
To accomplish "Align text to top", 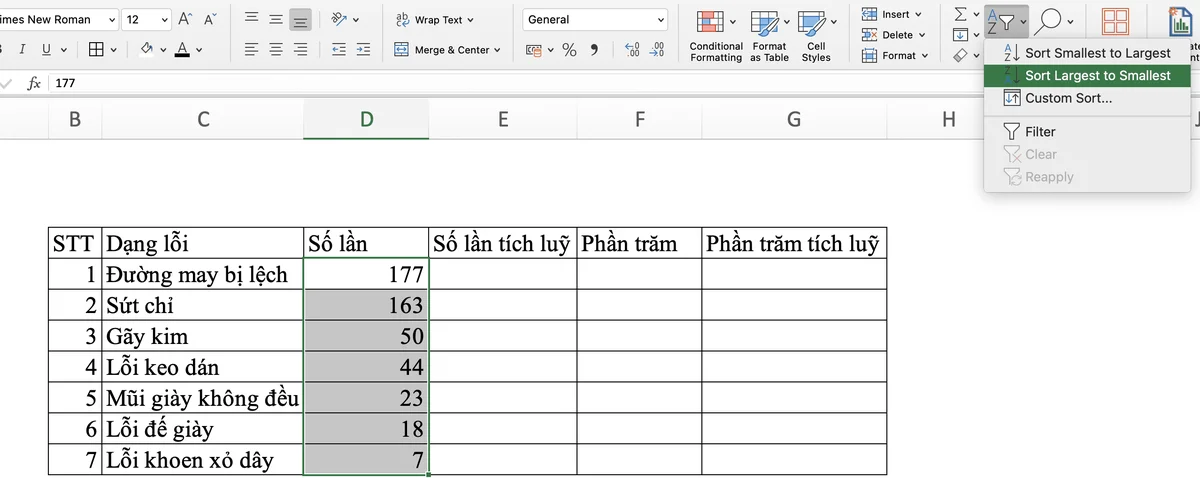I will [251, 19].
